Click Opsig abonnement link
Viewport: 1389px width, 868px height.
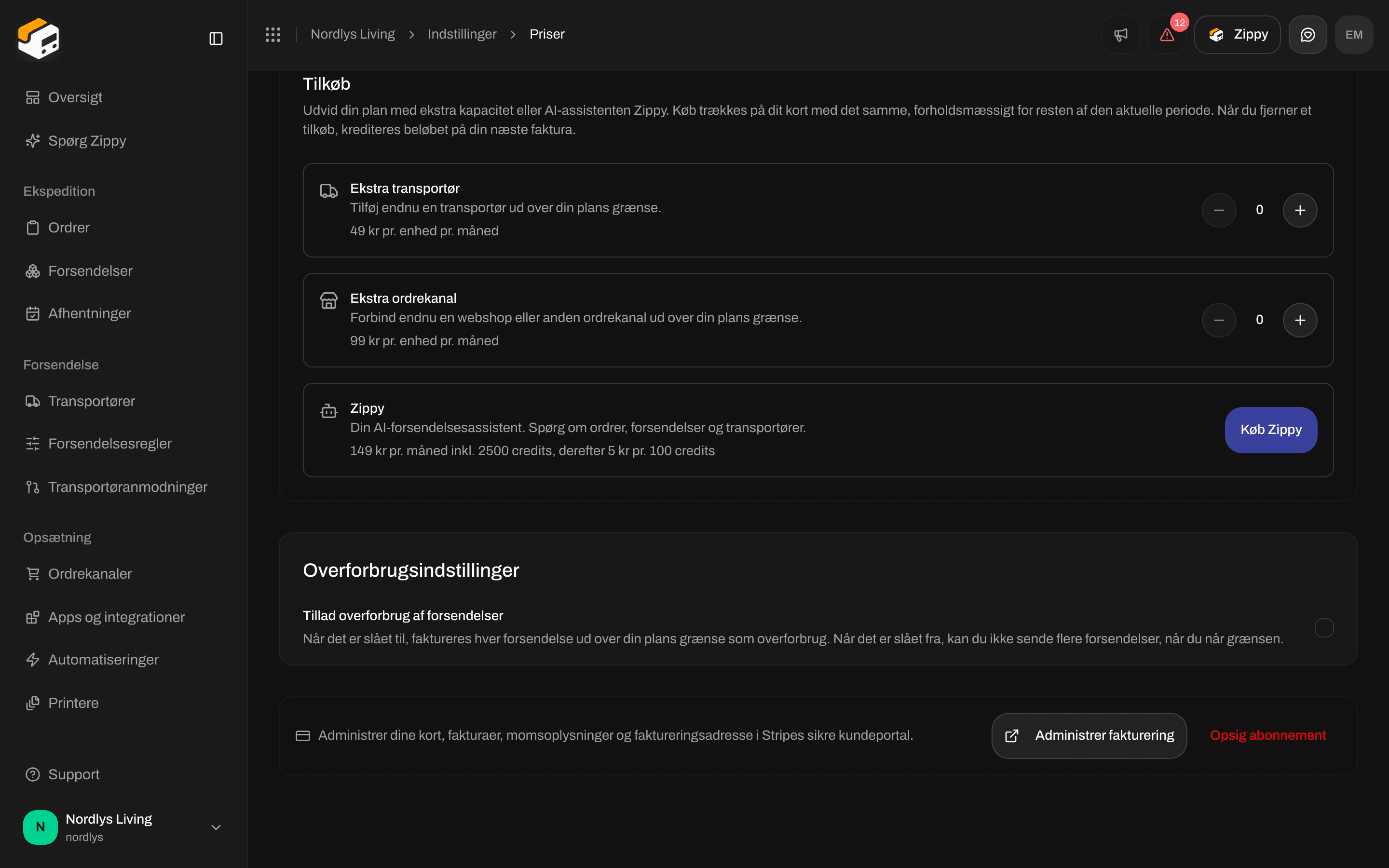(x=1268, y=735)
